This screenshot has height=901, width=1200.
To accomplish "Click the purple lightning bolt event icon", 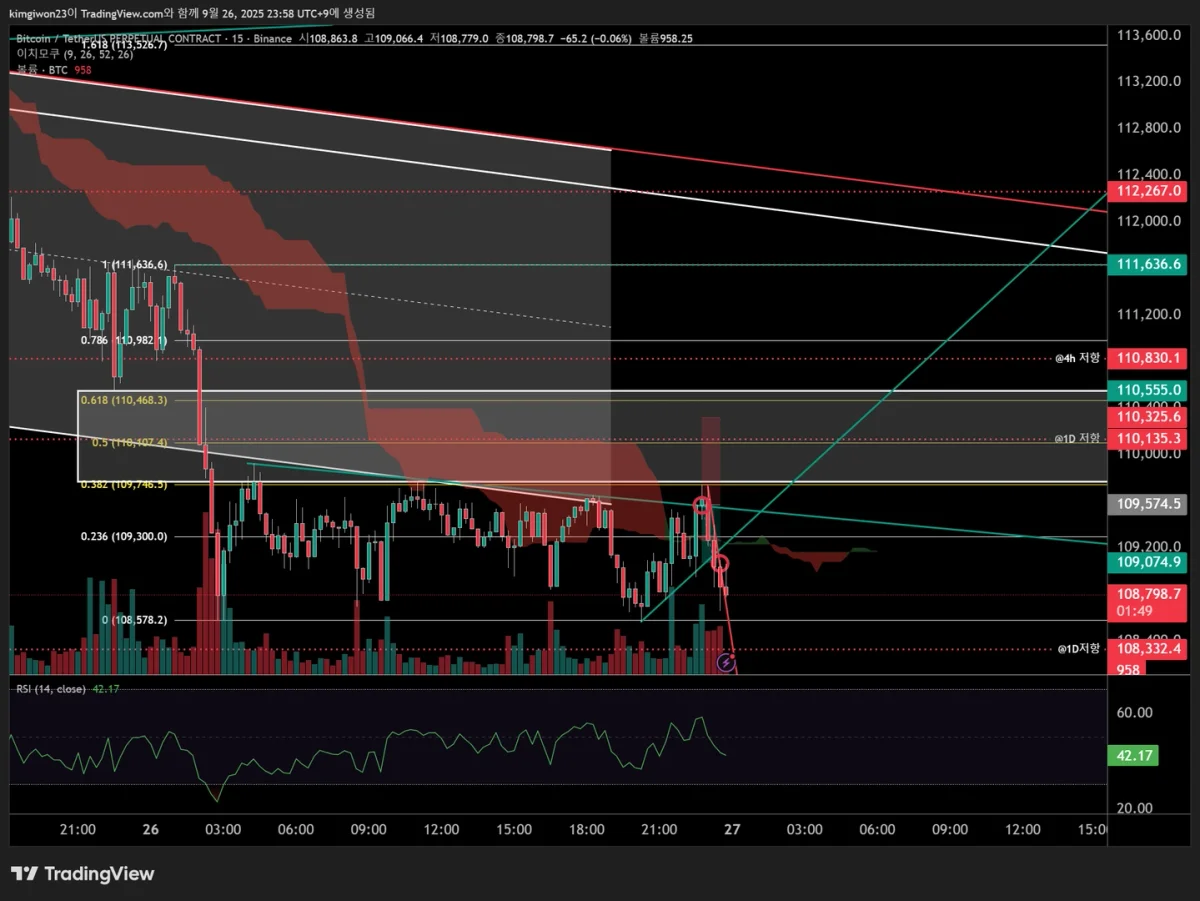I will point(727,662).
